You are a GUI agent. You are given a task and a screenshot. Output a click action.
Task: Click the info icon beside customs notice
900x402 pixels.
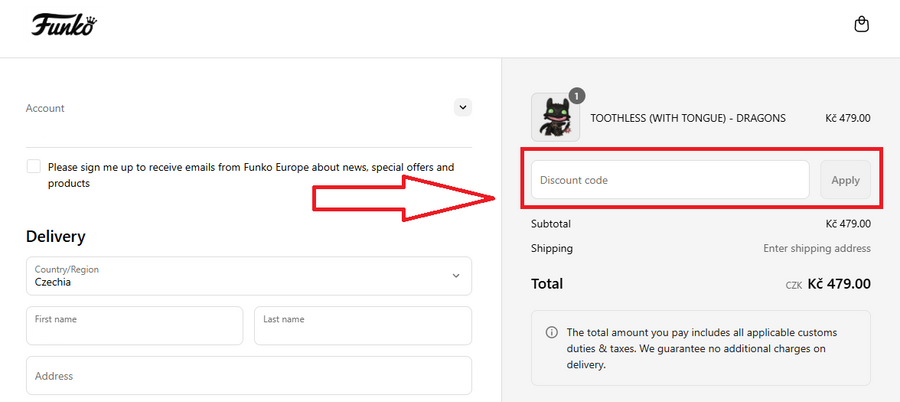(551, 332)
